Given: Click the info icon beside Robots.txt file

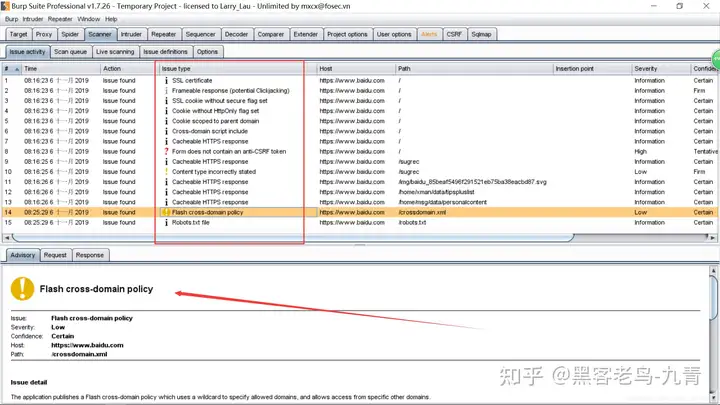Looking at the screenshot, I should click(166, 222).
